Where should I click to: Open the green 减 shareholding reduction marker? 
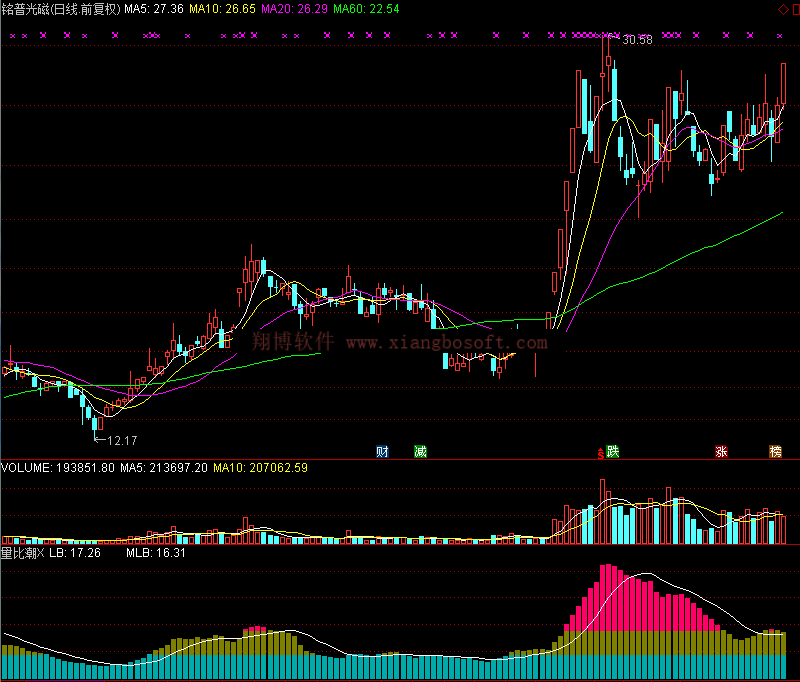coord(421,451)
